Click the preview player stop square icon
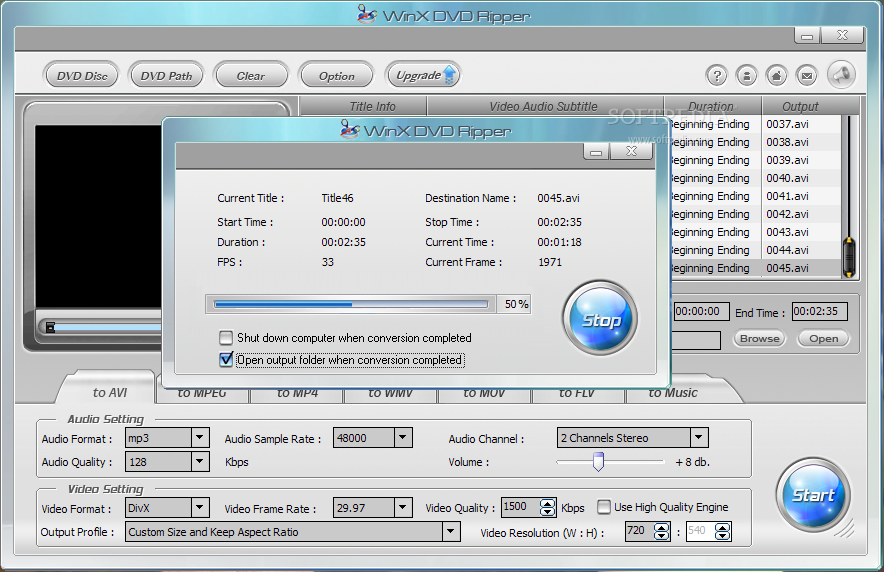Screen dimensions: 884x572 [x=50, y=327]
